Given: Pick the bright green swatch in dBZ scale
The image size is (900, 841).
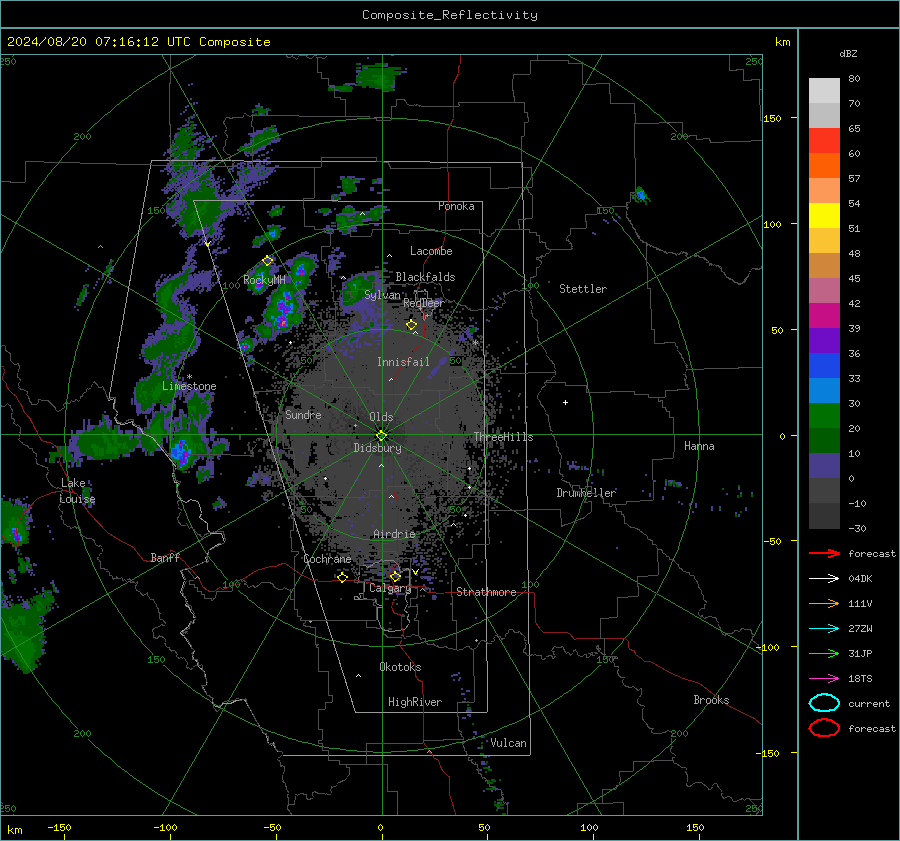Looking at the screenshot, I should [x=824, y=416].
